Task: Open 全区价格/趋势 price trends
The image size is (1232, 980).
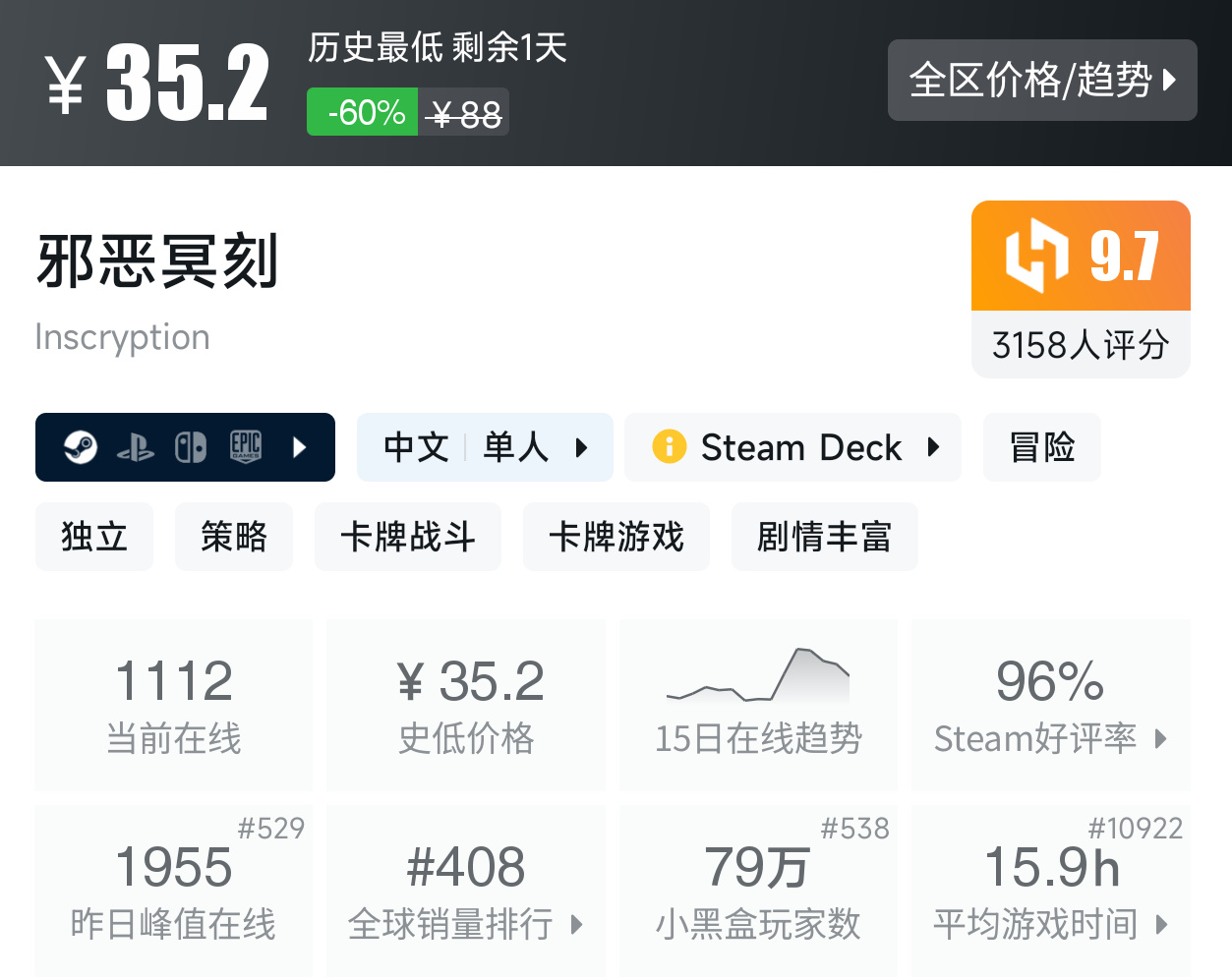Action: 1041,80
